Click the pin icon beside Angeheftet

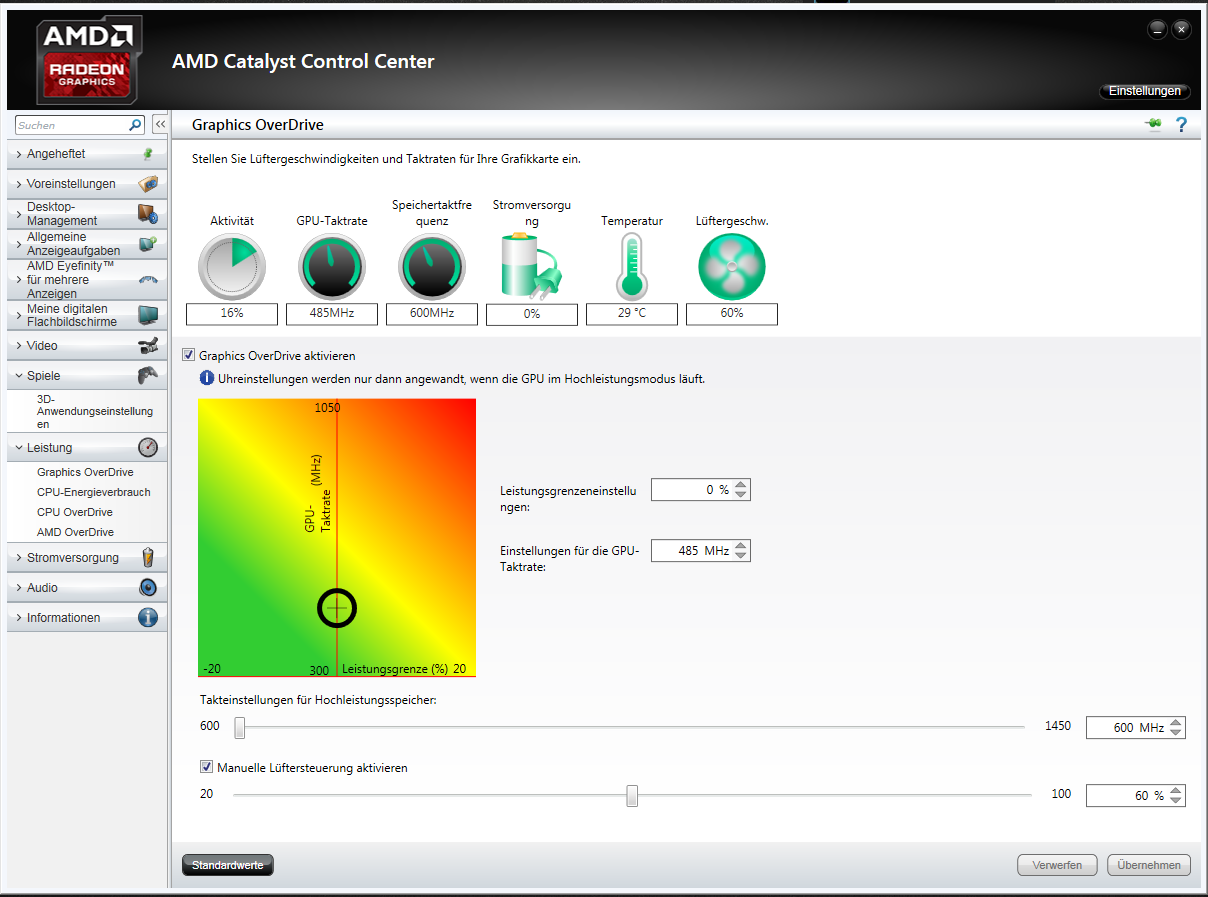(148, 154)
